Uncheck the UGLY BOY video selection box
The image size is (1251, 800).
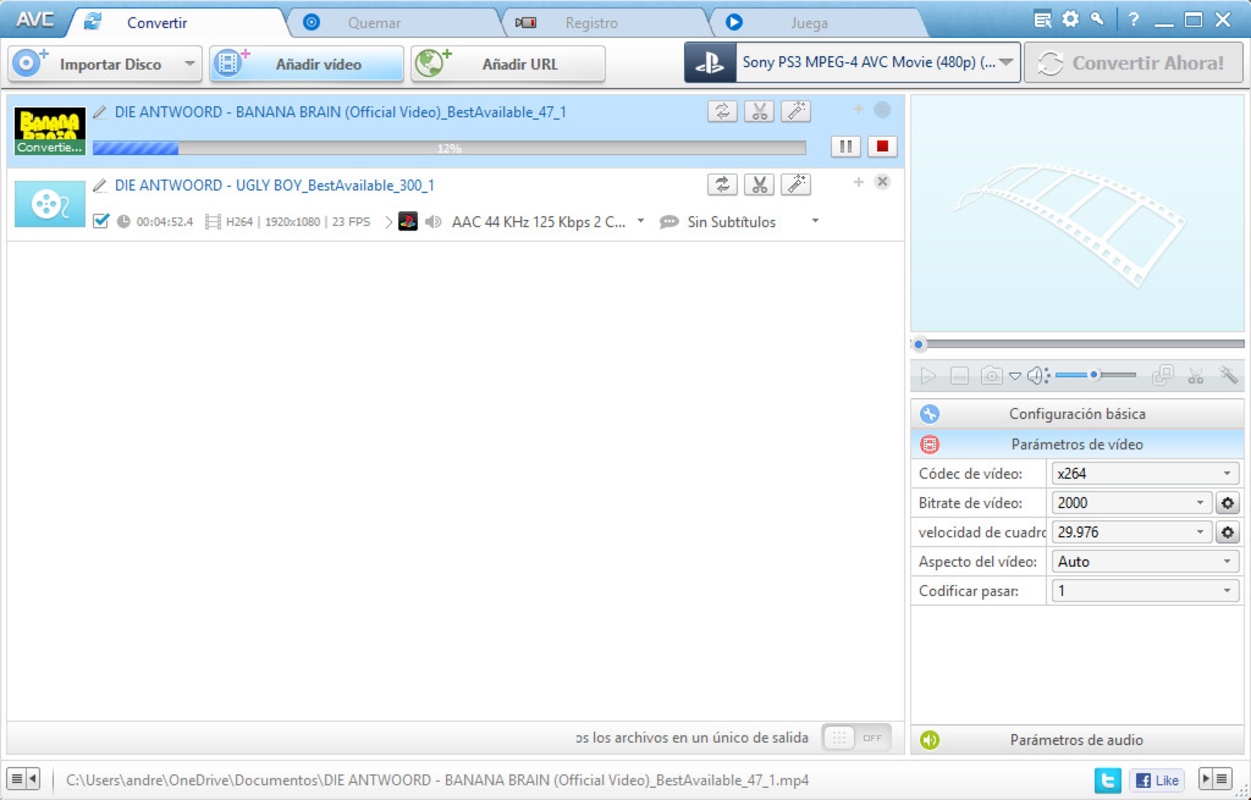101,222
